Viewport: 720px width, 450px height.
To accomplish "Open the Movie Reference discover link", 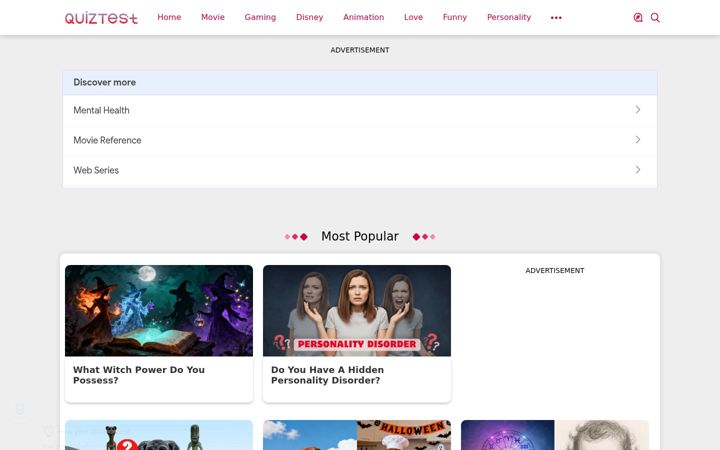I will [360, 140].
